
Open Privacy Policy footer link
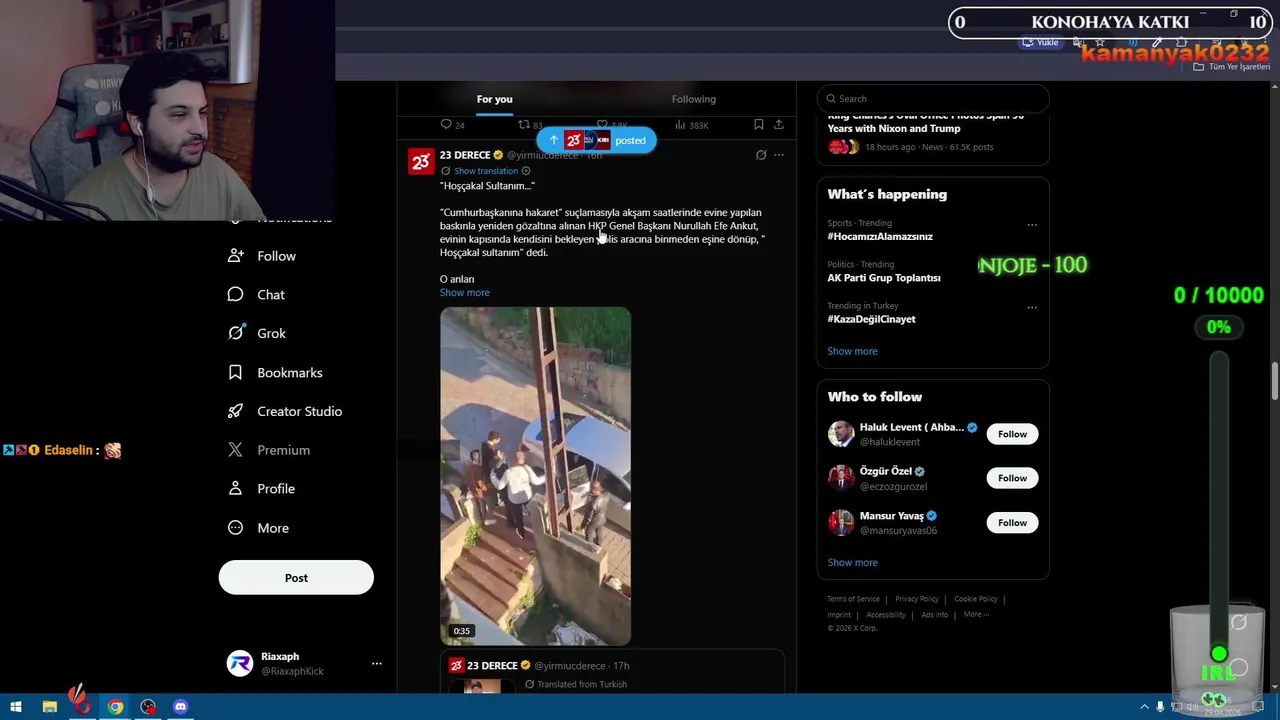point(917,599)
